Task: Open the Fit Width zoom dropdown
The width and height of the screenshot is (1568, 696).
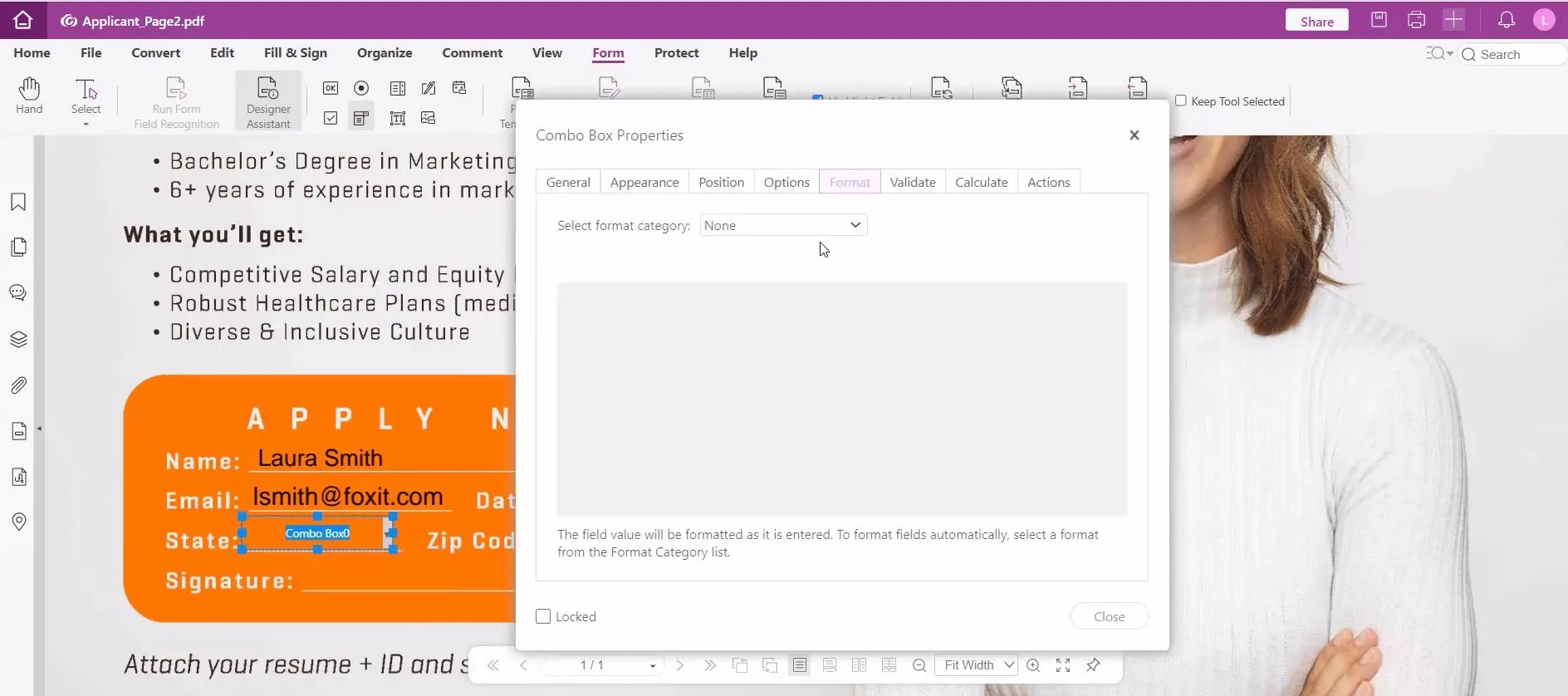Action: [976, 665]
